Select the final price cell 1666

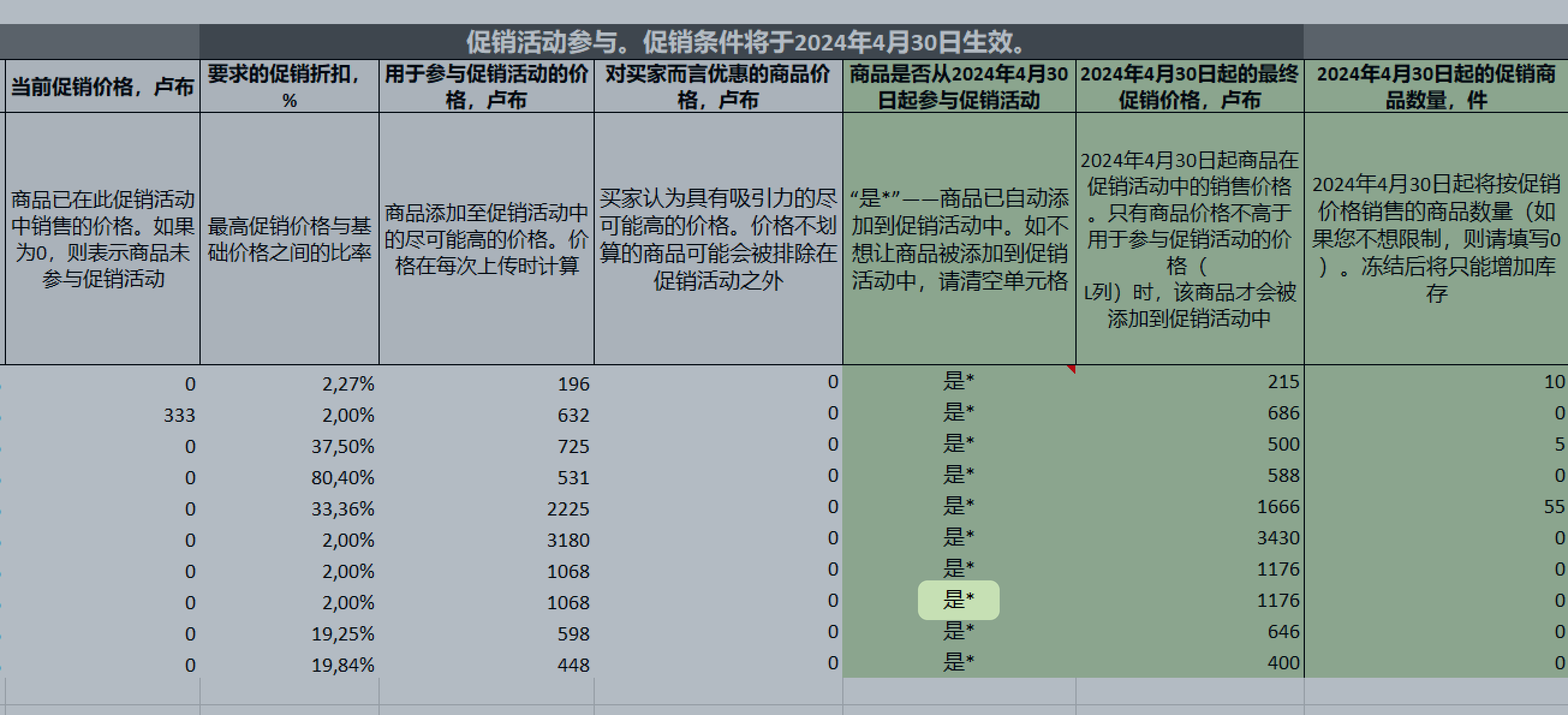[x=1190, y=507]
